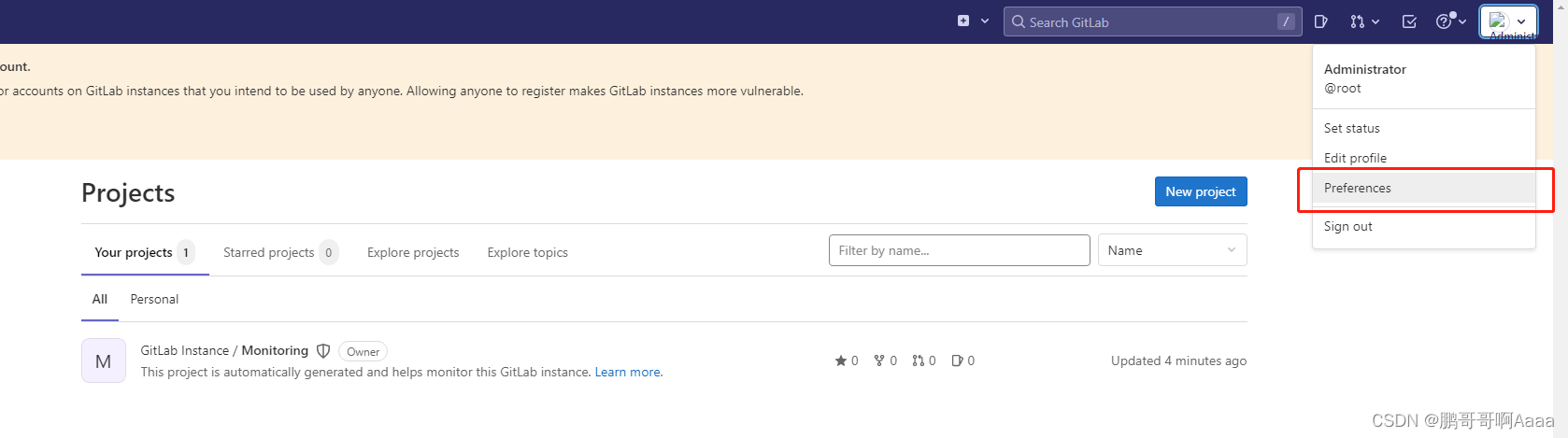The width and height of the screenshot is (1568, 438).
Task: Select the Personal projects sub-tab
Action: 154,299
